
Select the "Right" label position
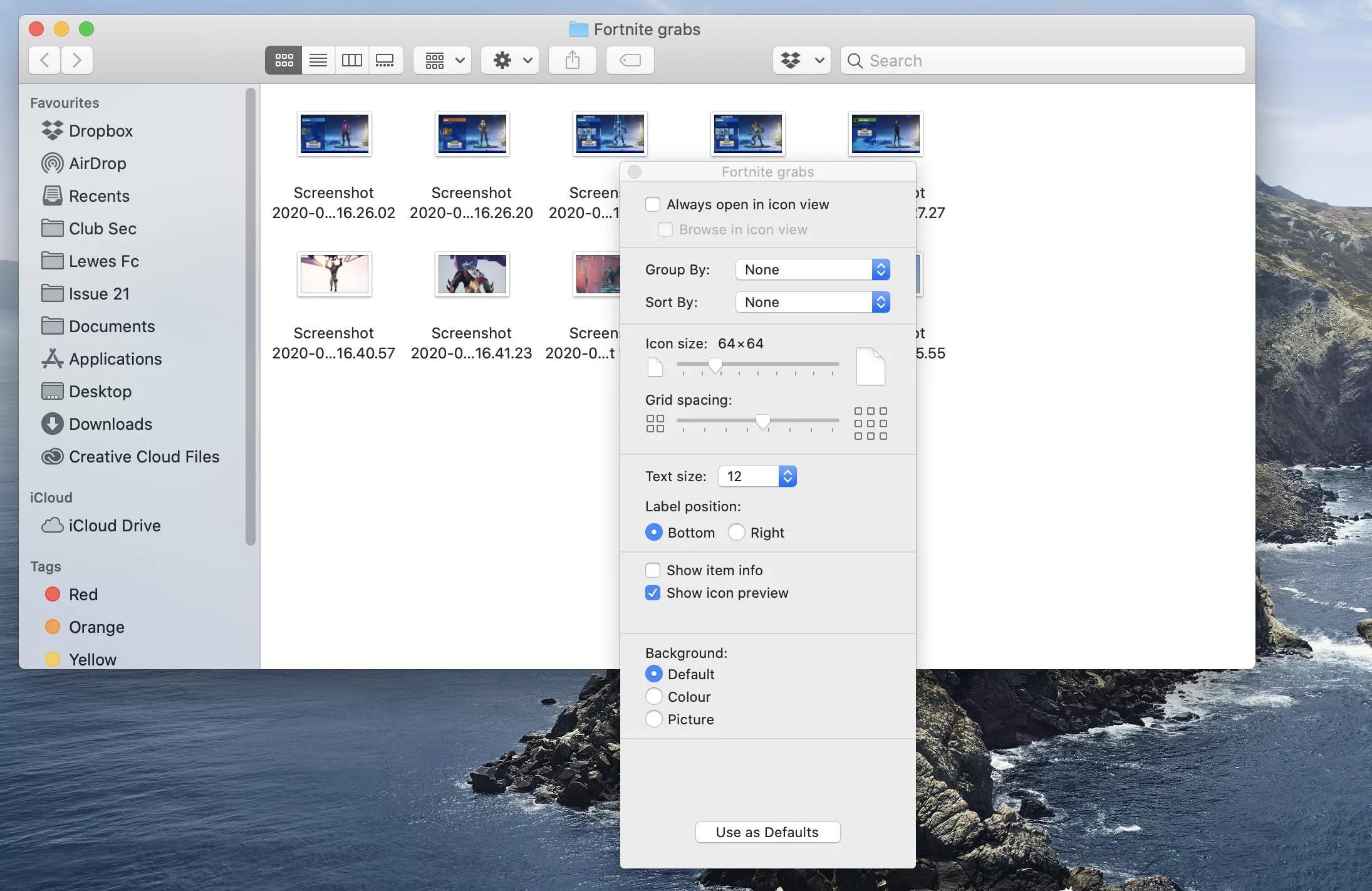(735, 532)
